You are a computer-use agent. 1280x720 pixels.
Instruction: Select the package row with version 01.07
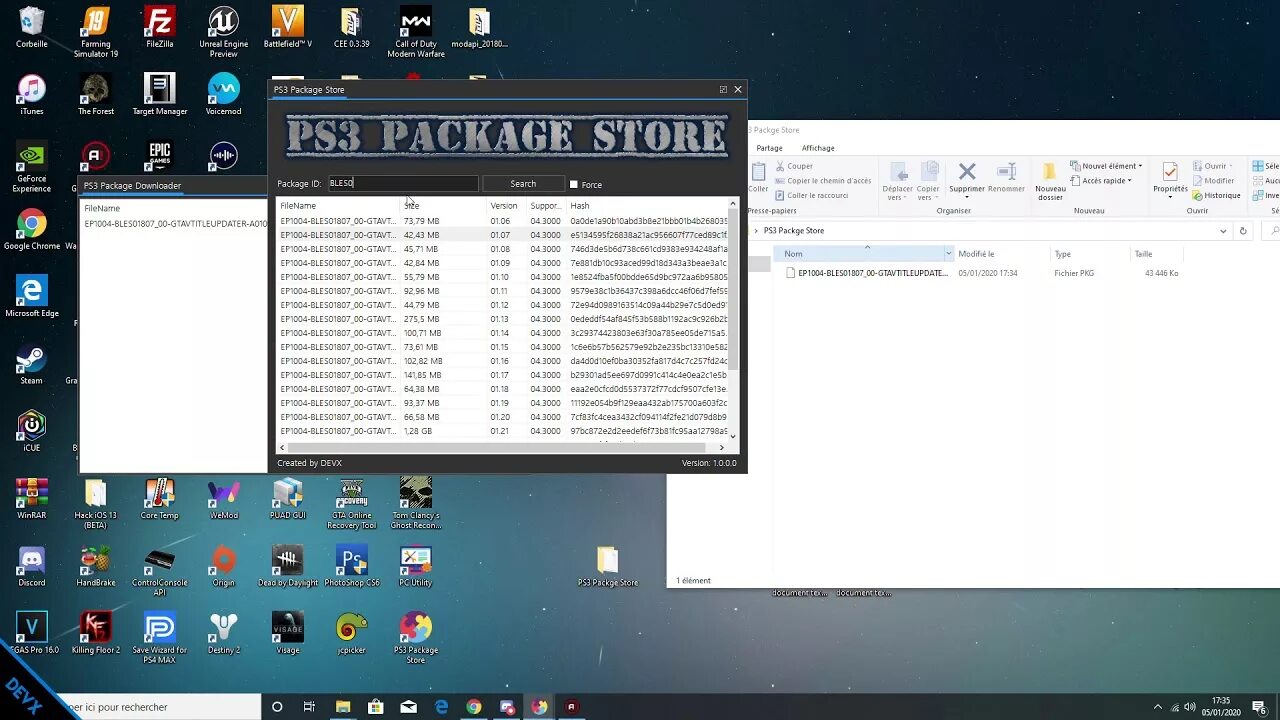click(x=503, y=235)
